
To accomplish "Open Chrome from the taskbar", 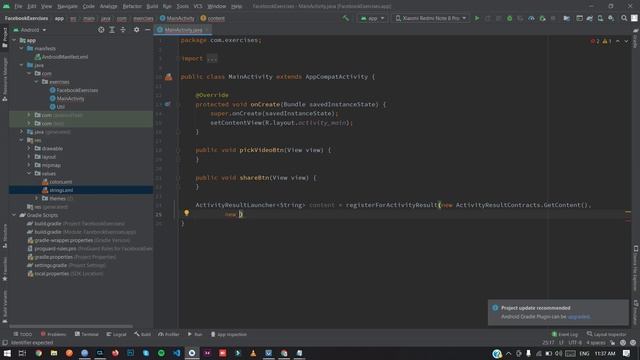I will (38, 353).
